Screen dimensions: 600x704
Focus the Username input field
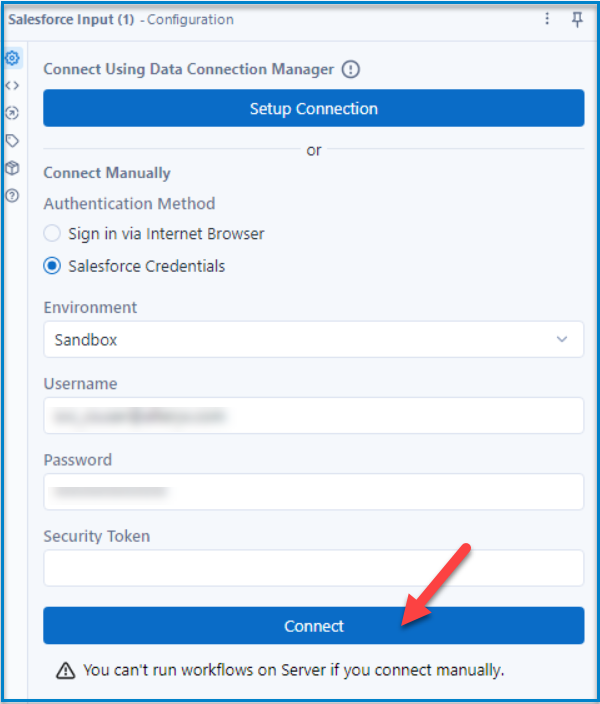click(313, 415)
